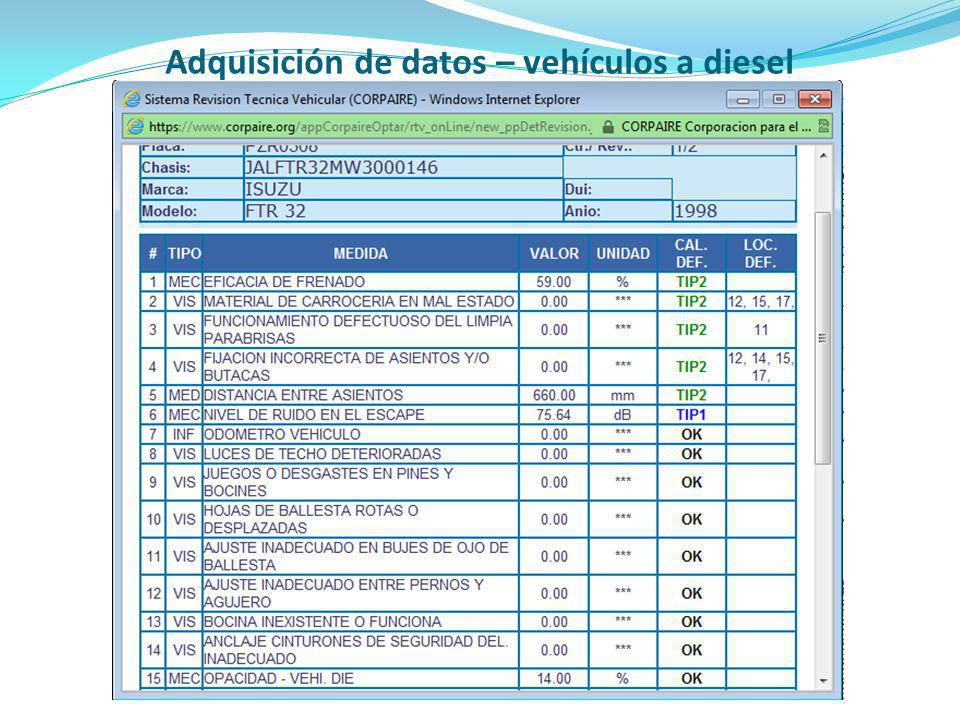Click the EFICACIA DE FRENADO row text
960x720 pixels.
coord(284,282)
